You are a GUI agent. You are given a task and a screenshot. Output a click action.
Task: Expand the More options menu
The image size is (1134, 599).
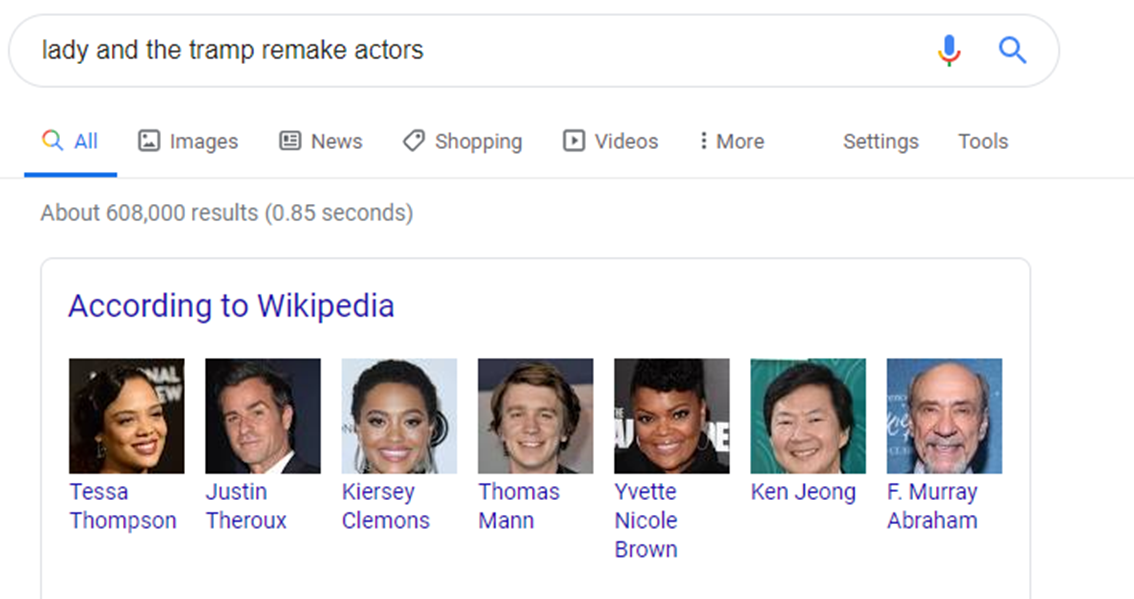click(731, 141)
